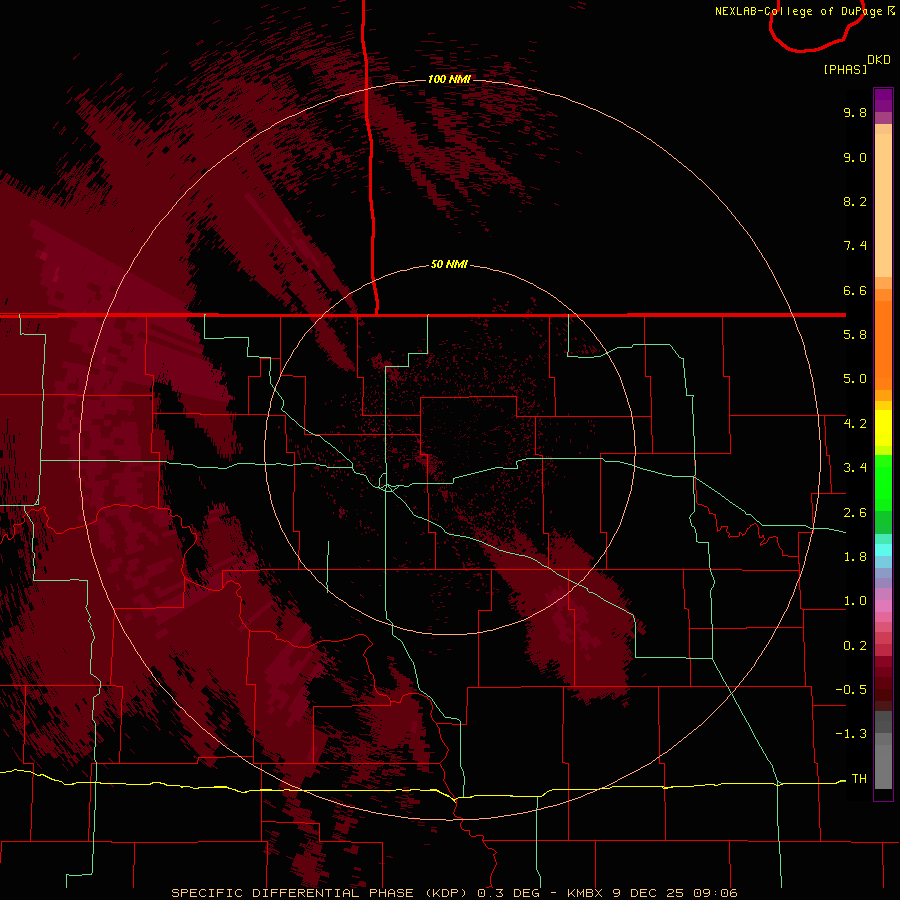
Task: Click the DKD label above the color scale
Action: pyautogui.click(x=879, y=60)
